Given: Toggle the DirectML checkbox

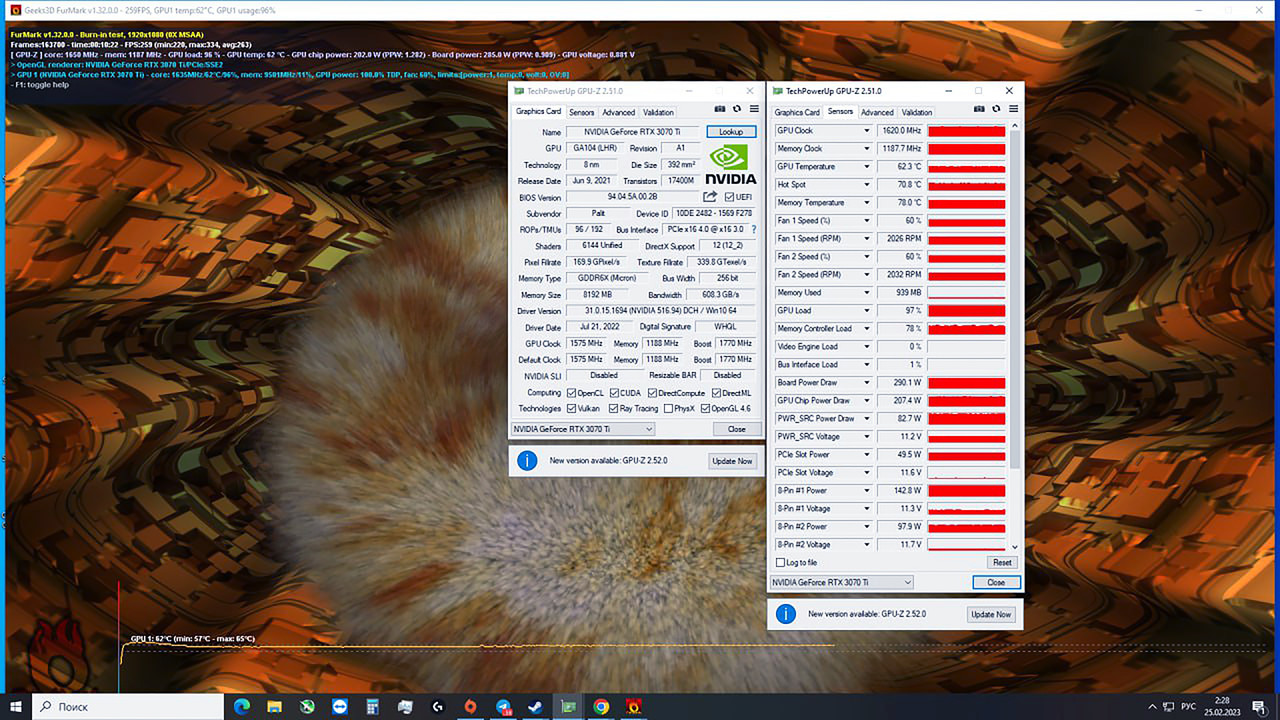Looking at the screenshot, I should (716, 393).
